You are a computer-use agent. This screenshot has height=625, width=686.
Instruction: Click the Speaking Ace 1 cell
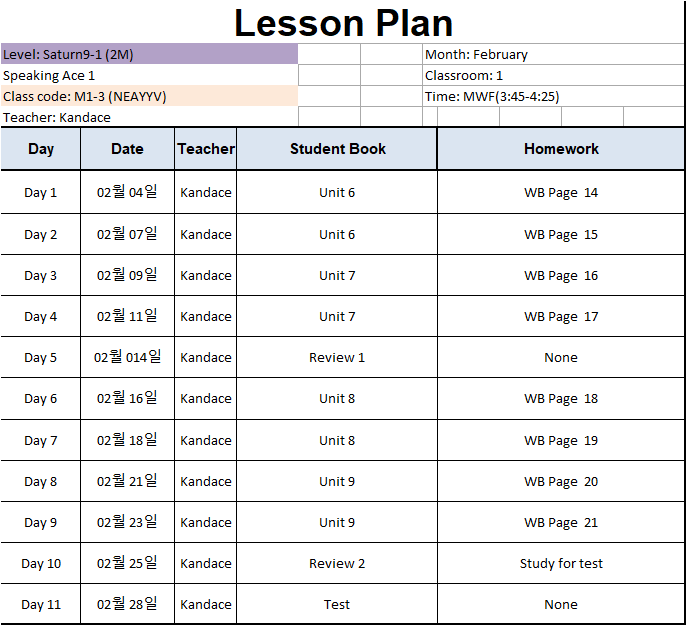(149, 75)
